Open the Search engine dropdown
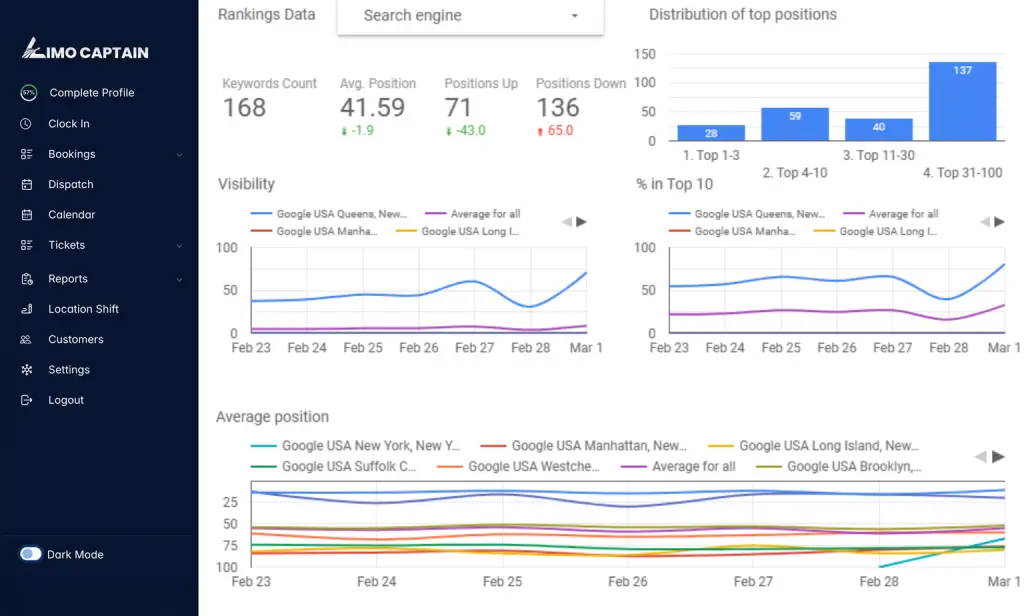The height and width of the screenshot is (616, 1024). pos(470,16)
